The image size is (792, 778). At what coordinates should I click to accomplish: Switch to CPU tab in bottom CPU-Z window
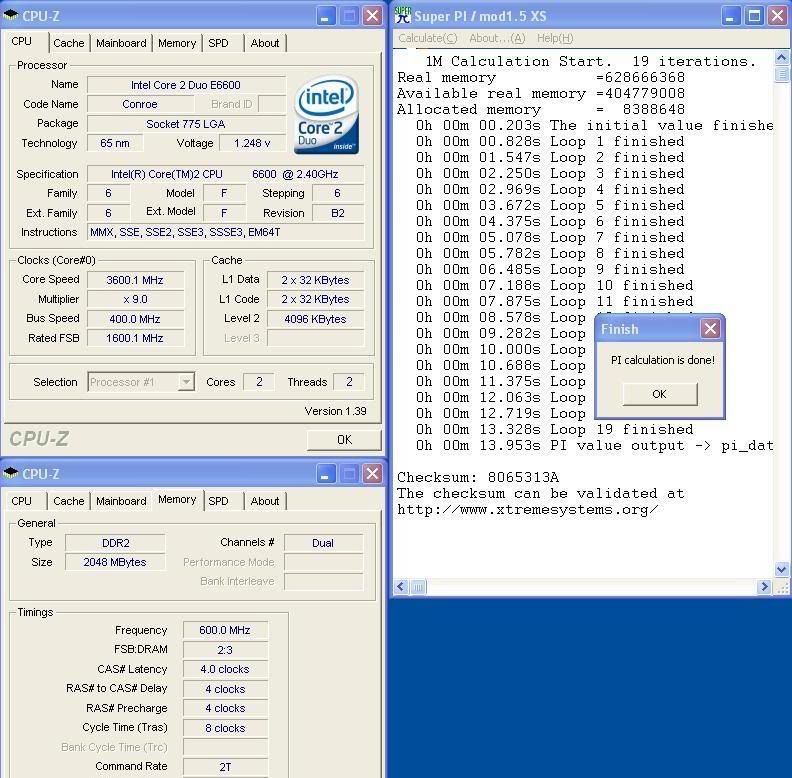[22, 501]
